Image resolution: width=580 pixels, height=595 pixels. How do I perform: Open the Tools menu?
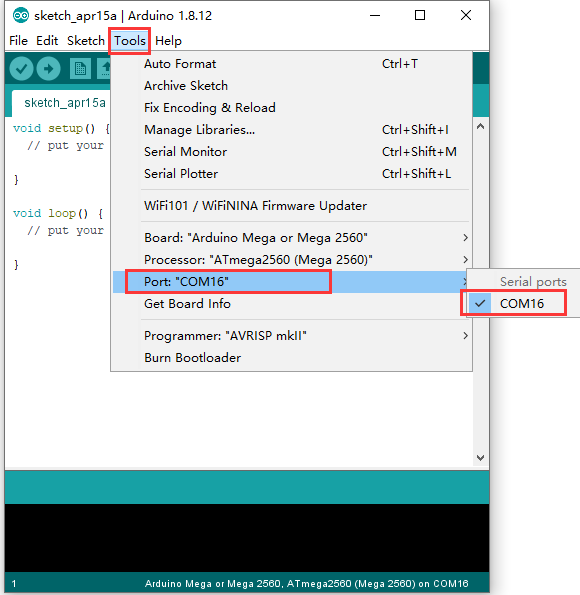(130, 41)
